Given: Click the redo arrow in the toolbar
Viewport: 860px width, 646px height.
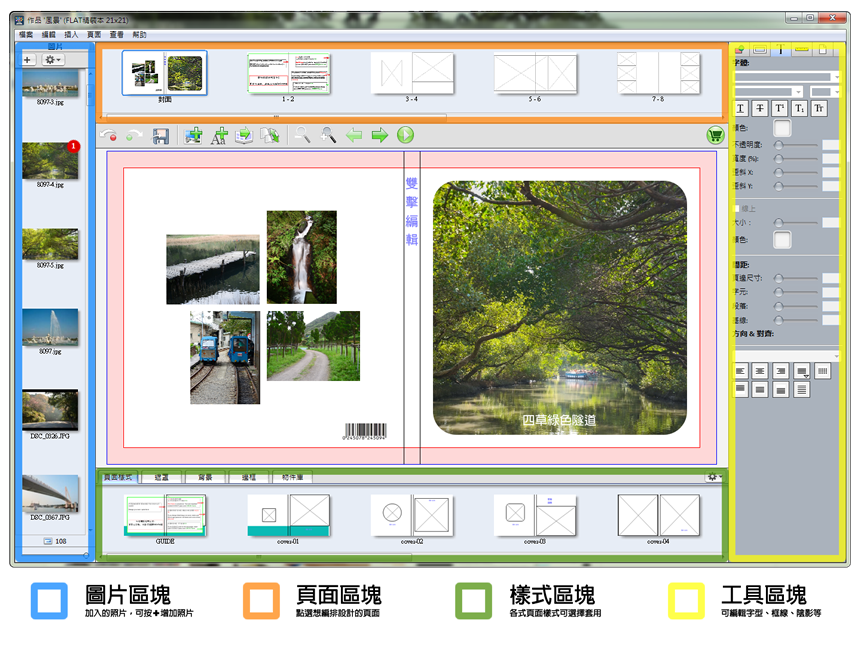Looking at the screenshot, I should click(133, 135).
